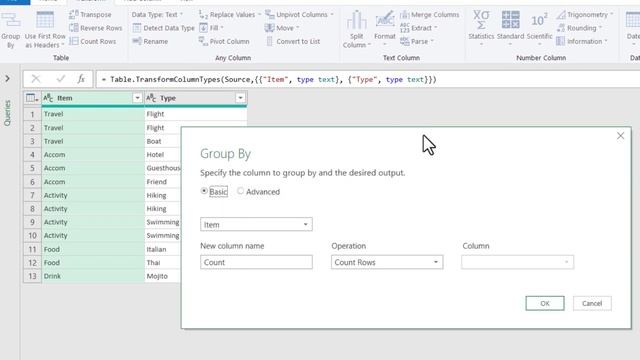Click OK in Group By dialog
The image size is (640, 360).
(x=545, y=303)
